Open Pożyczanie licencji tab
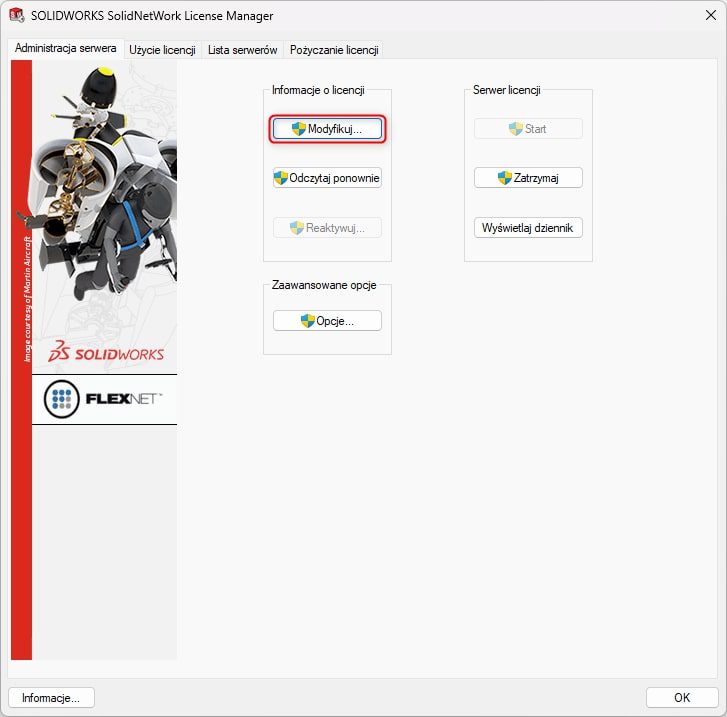 click(x=334, y=50)
